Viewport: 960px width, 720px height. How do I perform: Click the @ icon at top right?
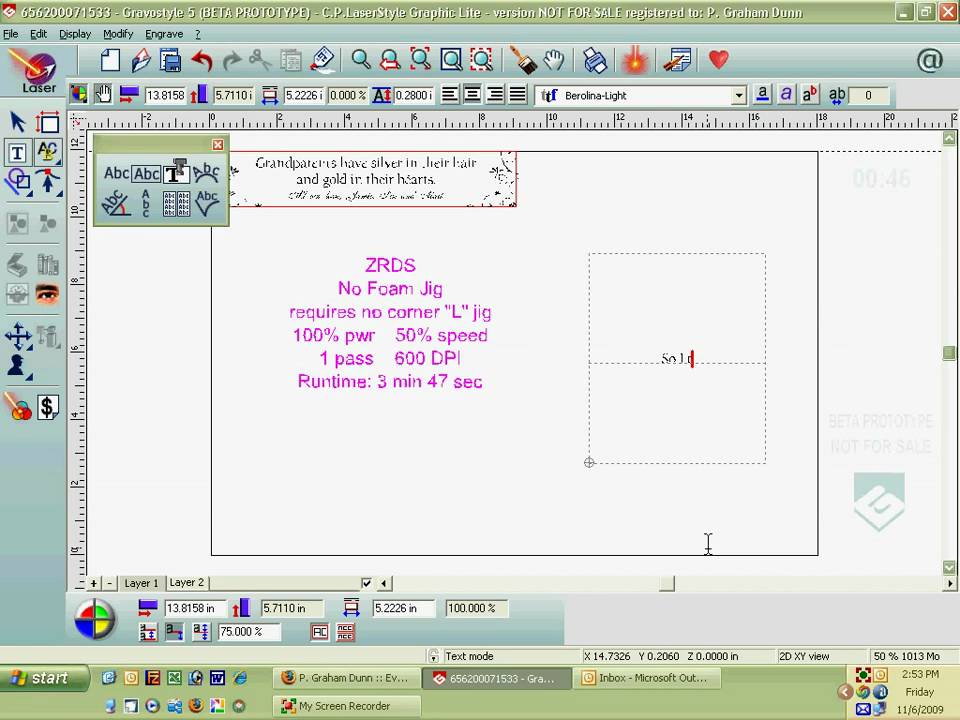(x=929, y=60)
